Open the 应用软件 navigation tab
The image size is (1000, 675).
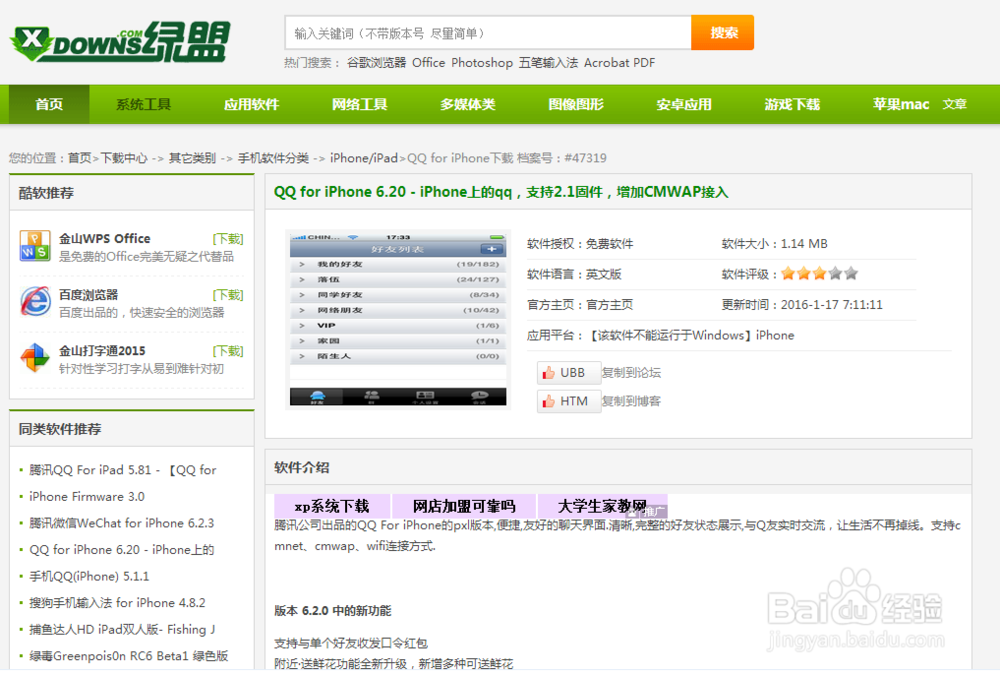pos(251,104)
